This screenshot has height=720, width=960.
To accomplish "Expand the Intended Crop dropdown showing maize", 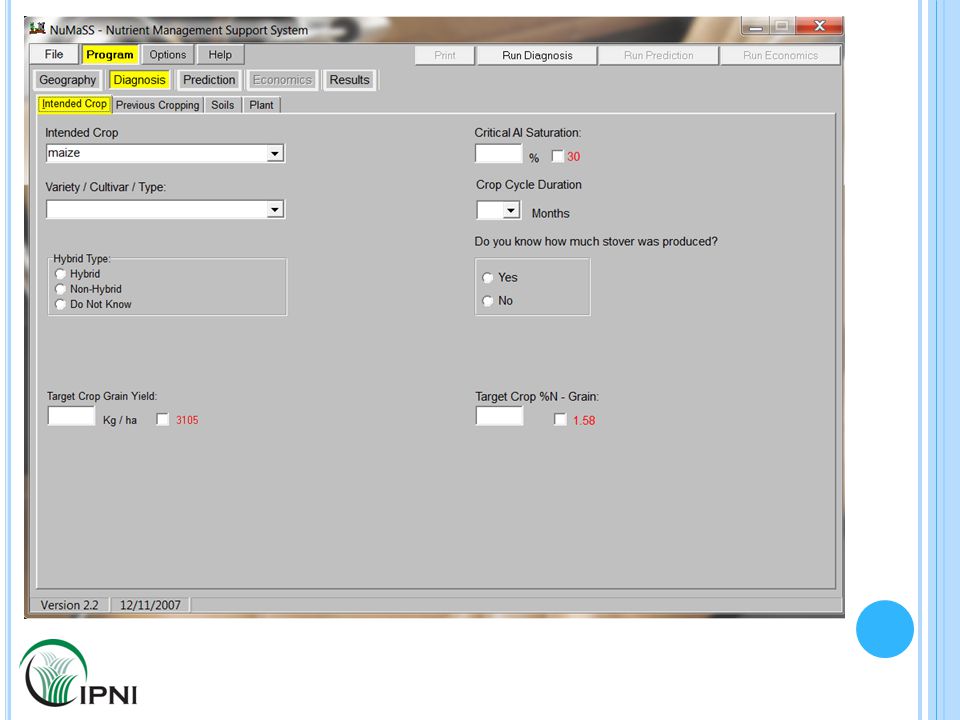I will point(275,153).
